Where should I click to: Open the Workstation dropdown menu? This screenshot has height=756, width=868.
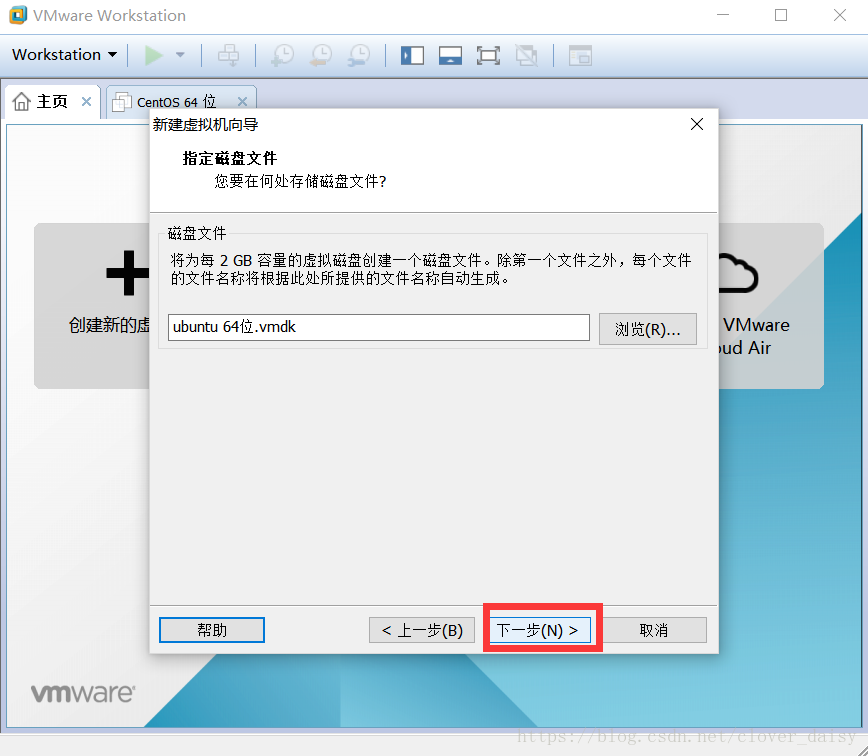[65, 55]
